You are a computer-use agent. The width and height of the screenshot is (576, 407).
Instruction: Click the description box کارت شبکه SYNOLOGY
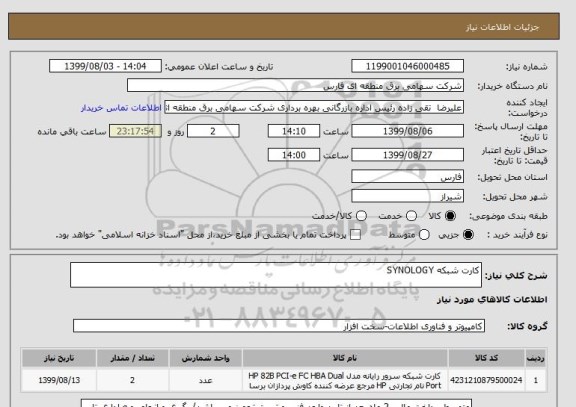coord(276,275)
